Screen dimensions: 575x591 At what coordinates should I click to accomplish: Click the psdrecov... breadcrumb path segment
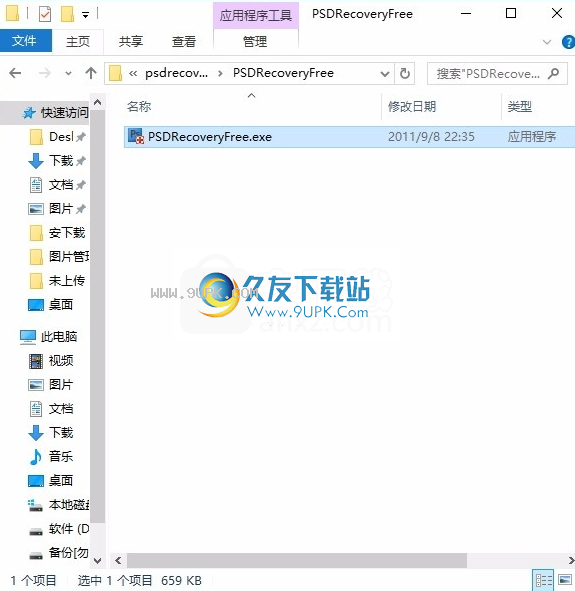tap(176, 73)
